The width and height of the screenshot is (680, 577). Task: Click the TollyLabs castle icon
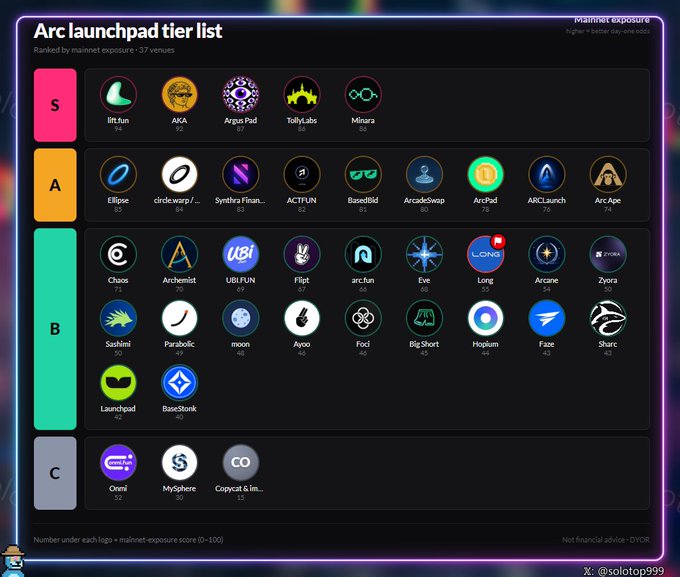(302, 94)
